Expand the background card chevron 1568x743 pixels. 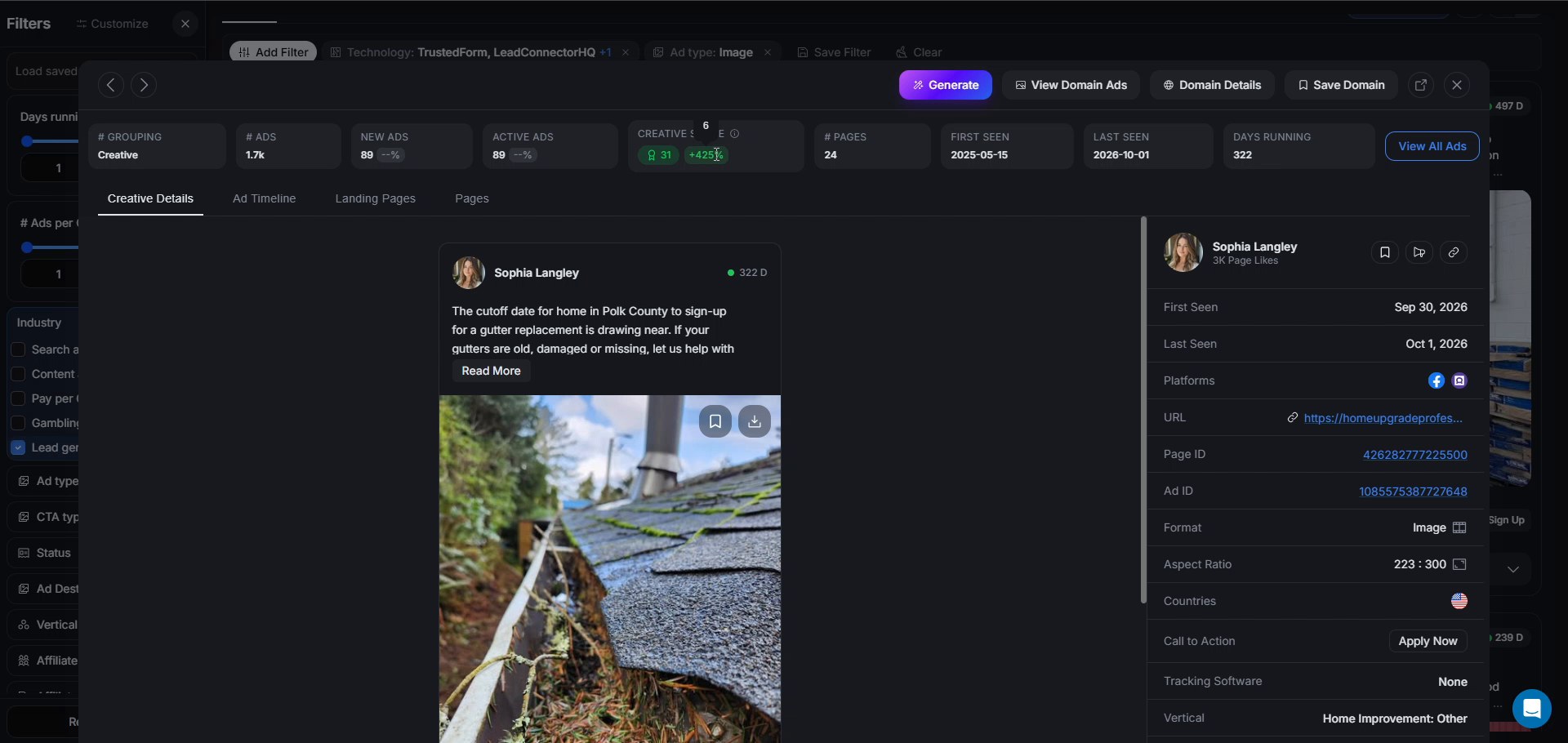click(1513, 570)
